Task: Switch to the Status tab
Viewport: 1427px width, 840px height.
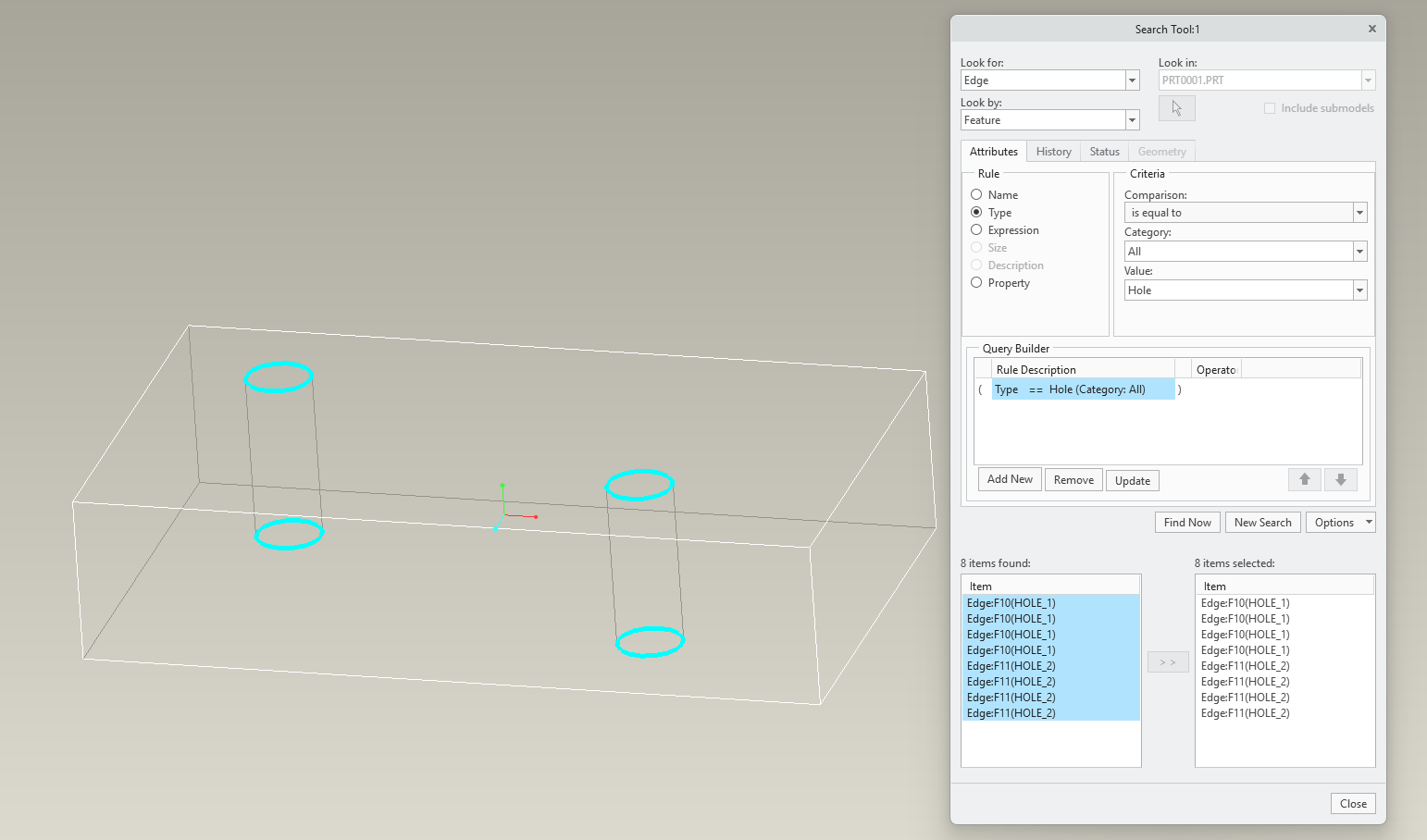Action: click(x=1104, y=151)
